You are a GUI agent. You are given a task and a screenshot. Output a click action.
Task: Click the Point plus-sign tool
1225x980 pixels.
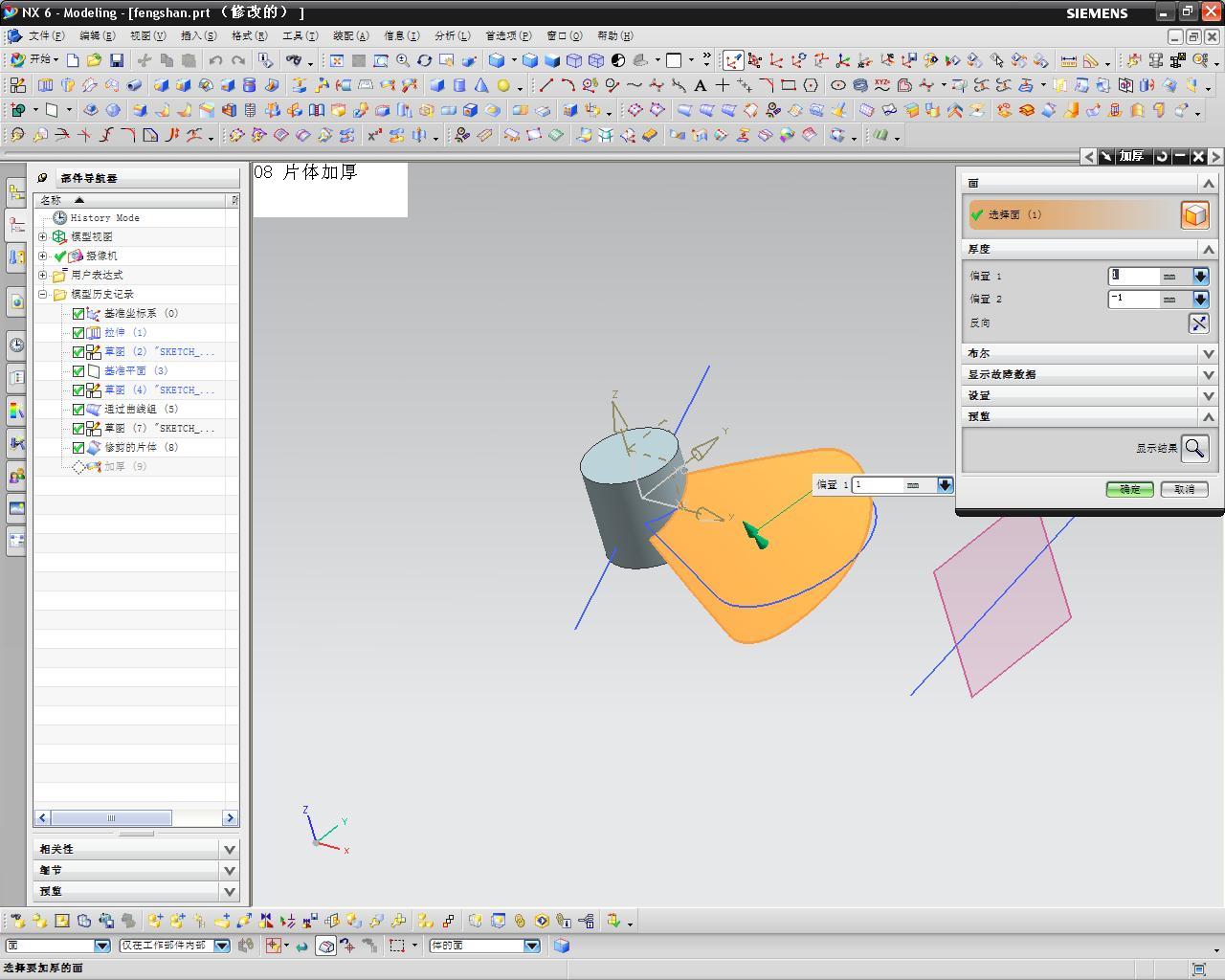coord(723,85)
